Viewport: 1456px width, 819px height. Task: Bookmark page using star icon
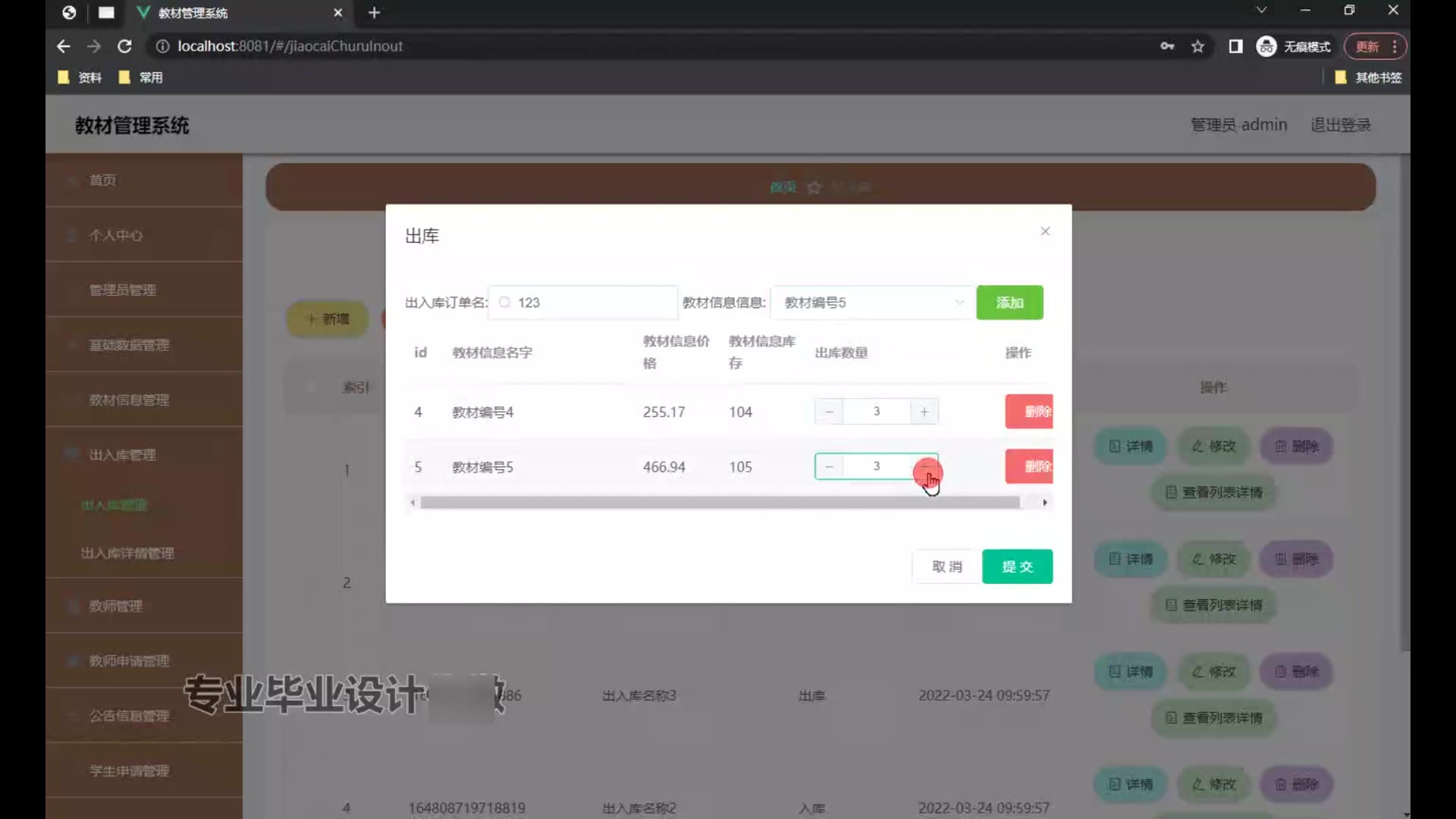[x=1197, y=46]
